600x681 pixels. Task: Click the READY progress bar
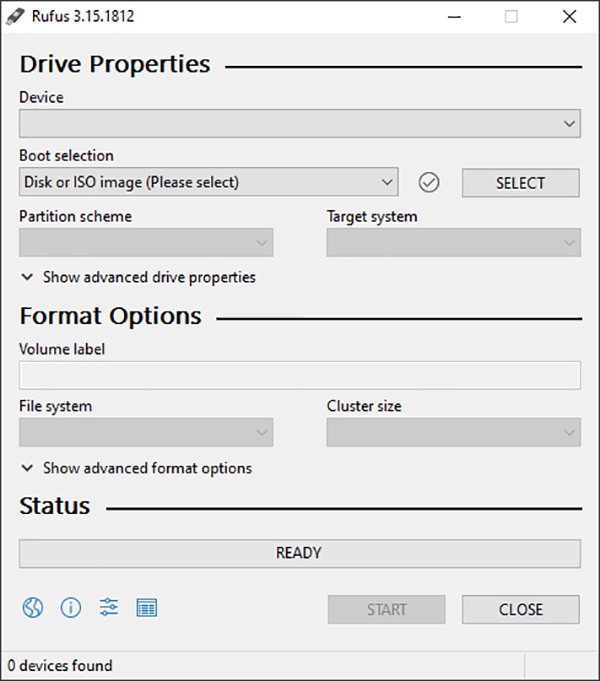pyautogui.click(x=300, y=553)
